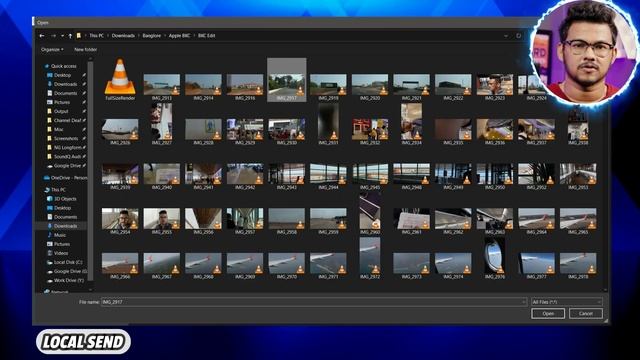Open the File name history dropdown arrow
The height and width of the screenshot is (360, 640).
[x=524, y=302]
